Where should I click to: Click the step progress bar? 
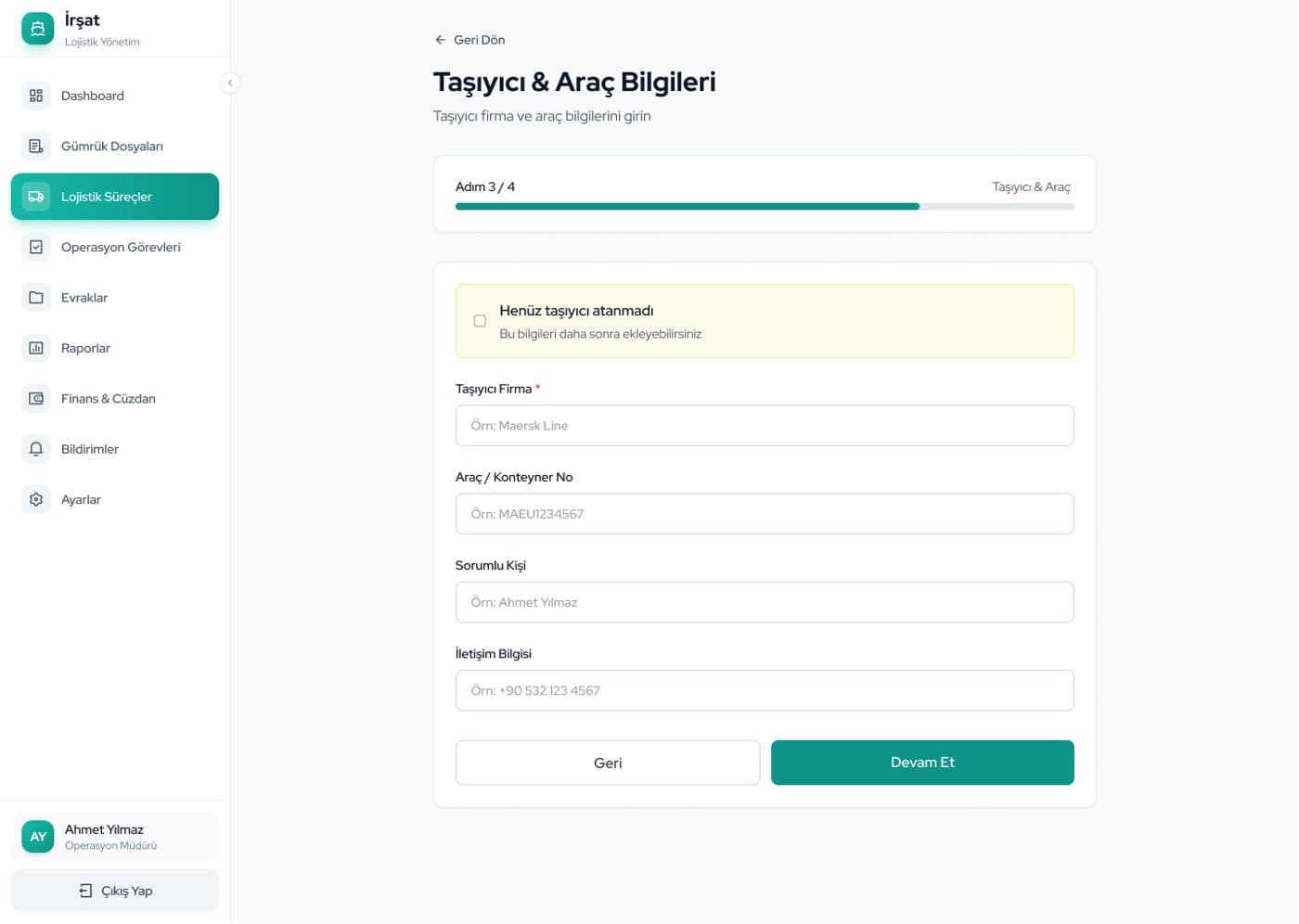pos(765,207)
